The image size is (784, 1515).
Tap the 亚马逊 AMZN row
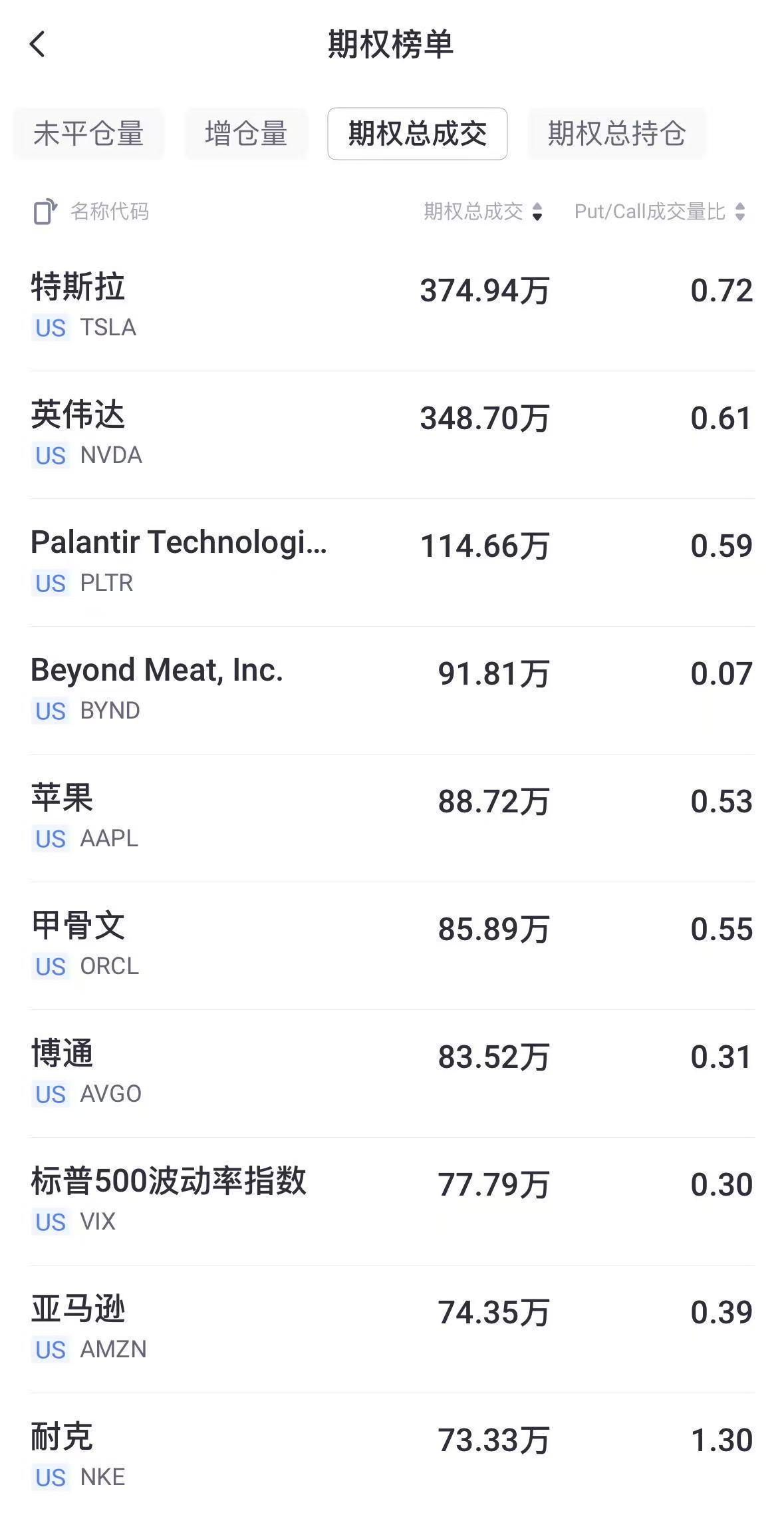(x=392, y=1329)
